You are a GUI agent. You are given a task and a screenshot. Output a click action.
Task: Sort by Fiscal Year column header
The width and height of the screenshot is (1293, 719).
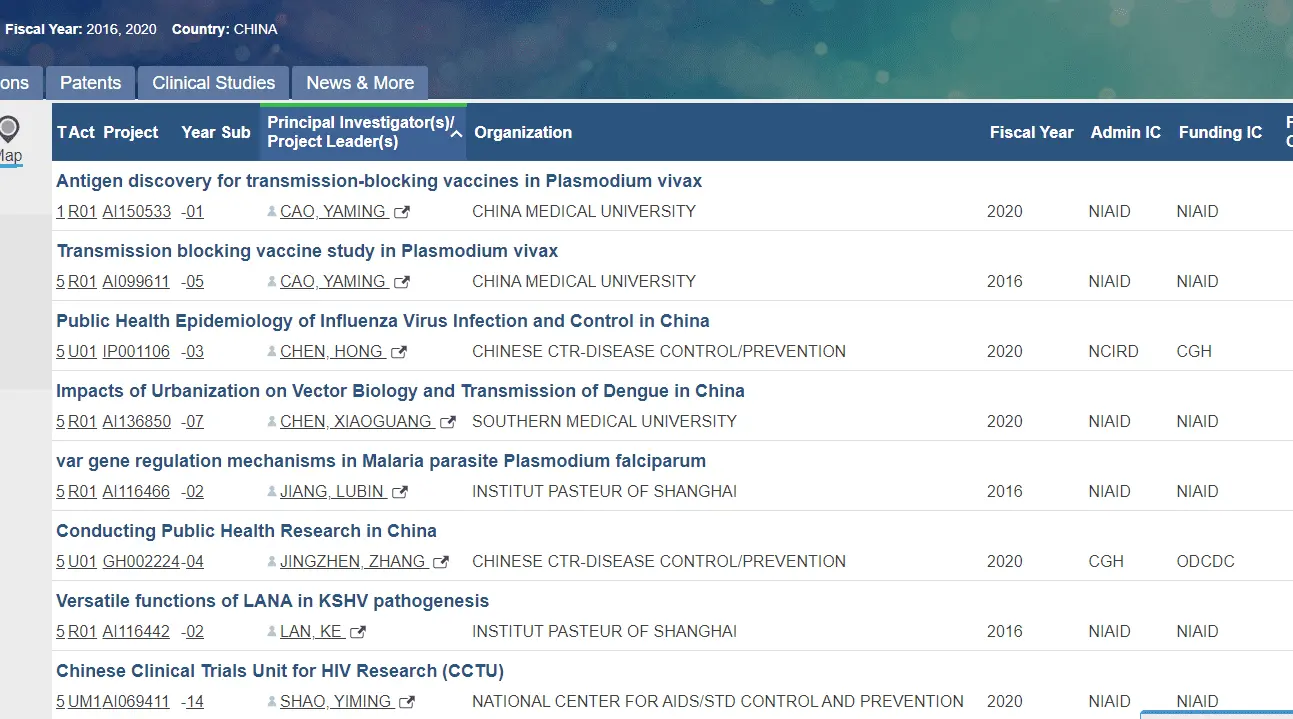click(1031, 132)
